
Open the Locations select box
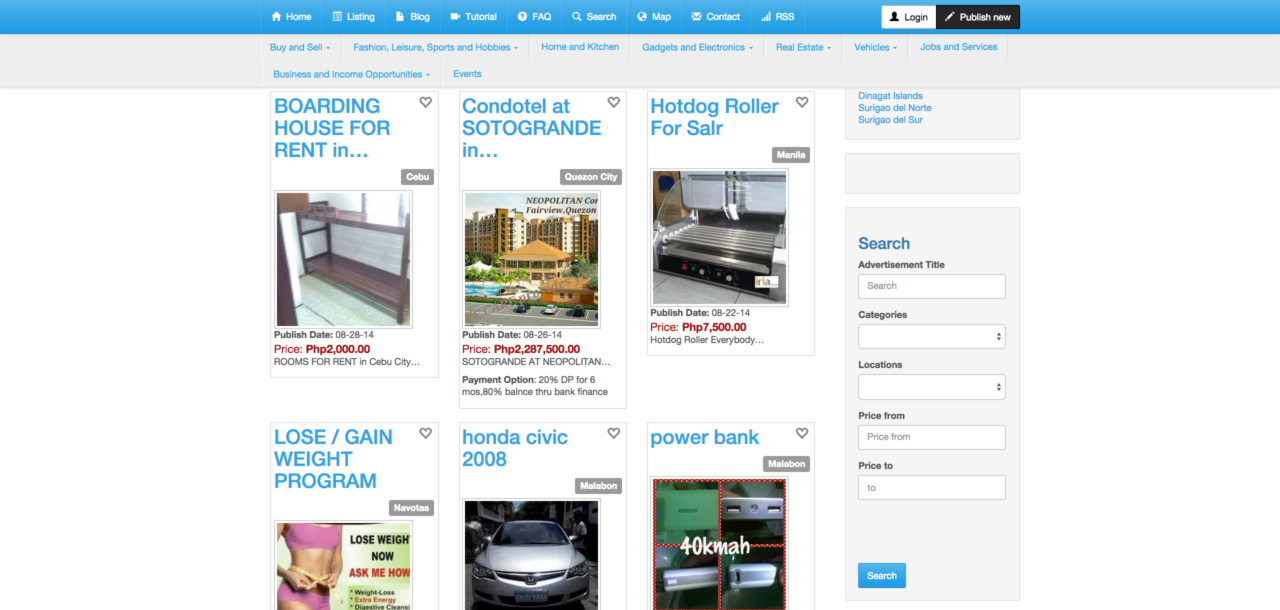(932, 387)
